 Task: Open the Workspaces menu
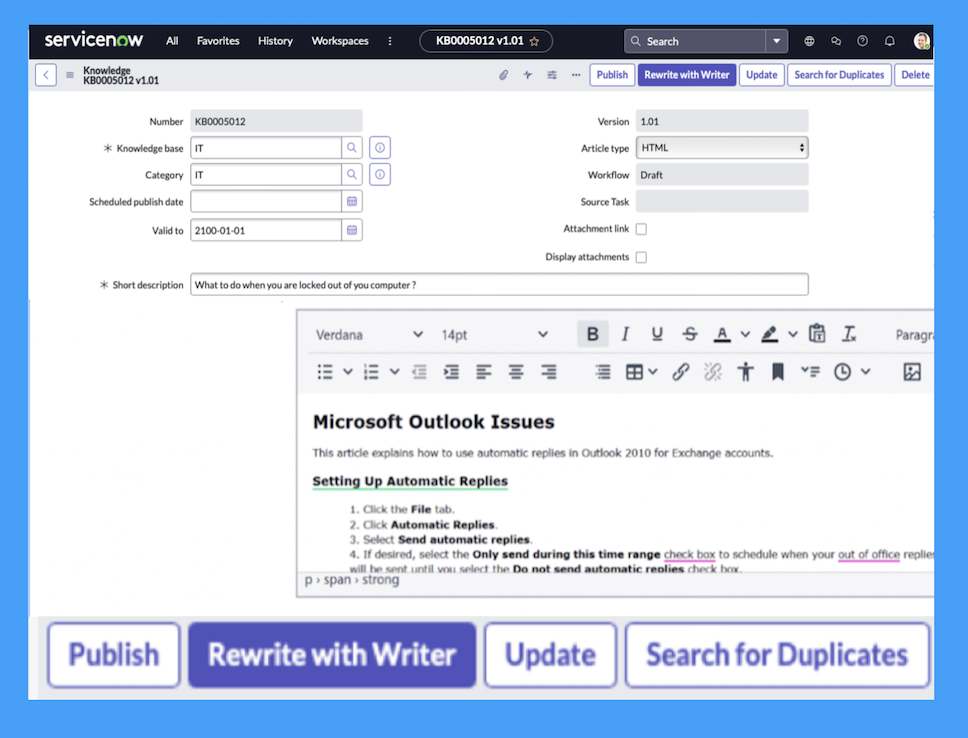pos(340,41)
